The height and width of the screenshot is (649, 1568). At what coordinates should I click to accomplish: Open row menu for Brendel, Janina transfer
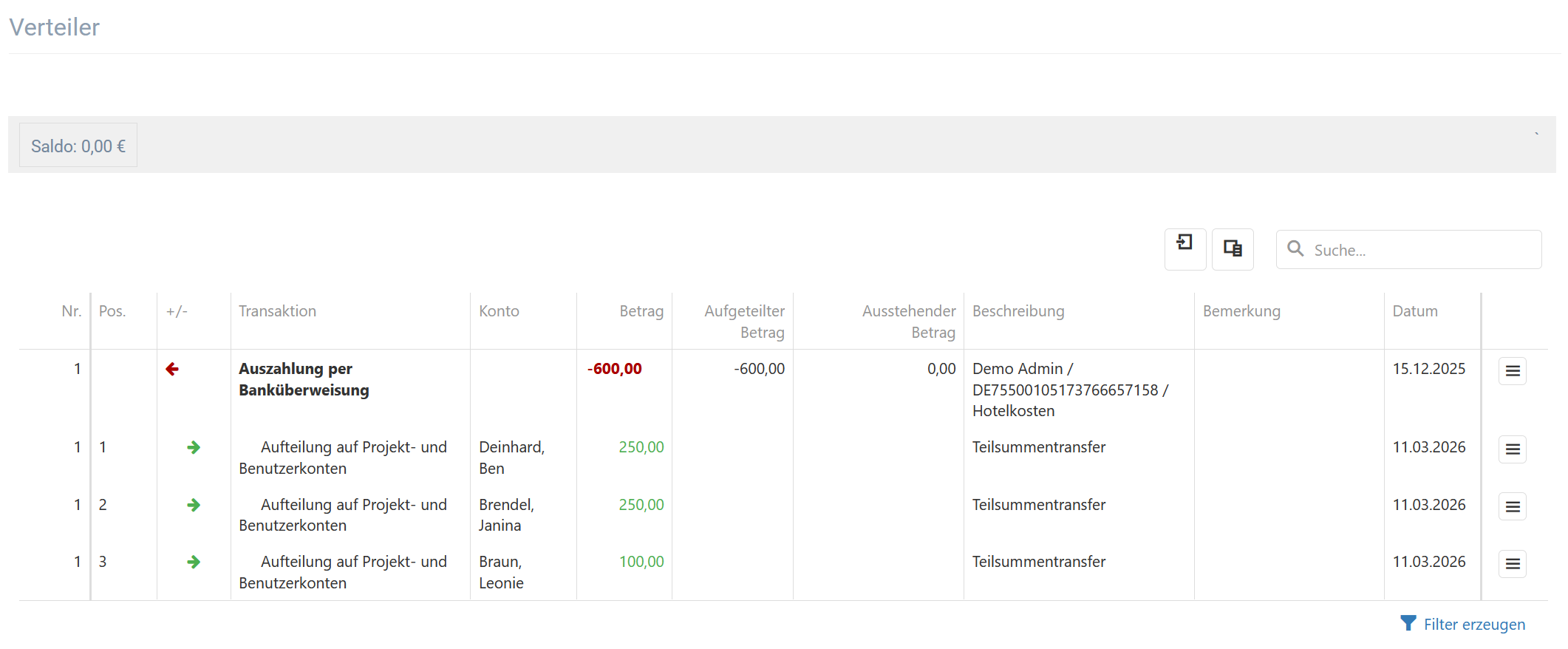point(1512,507)
